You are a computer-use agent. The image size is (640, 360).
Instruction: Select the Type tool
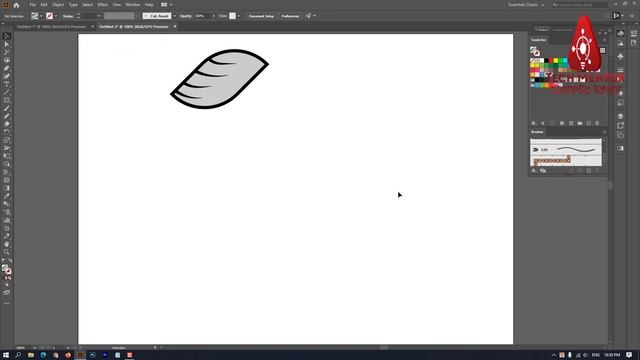coord(7,84)
